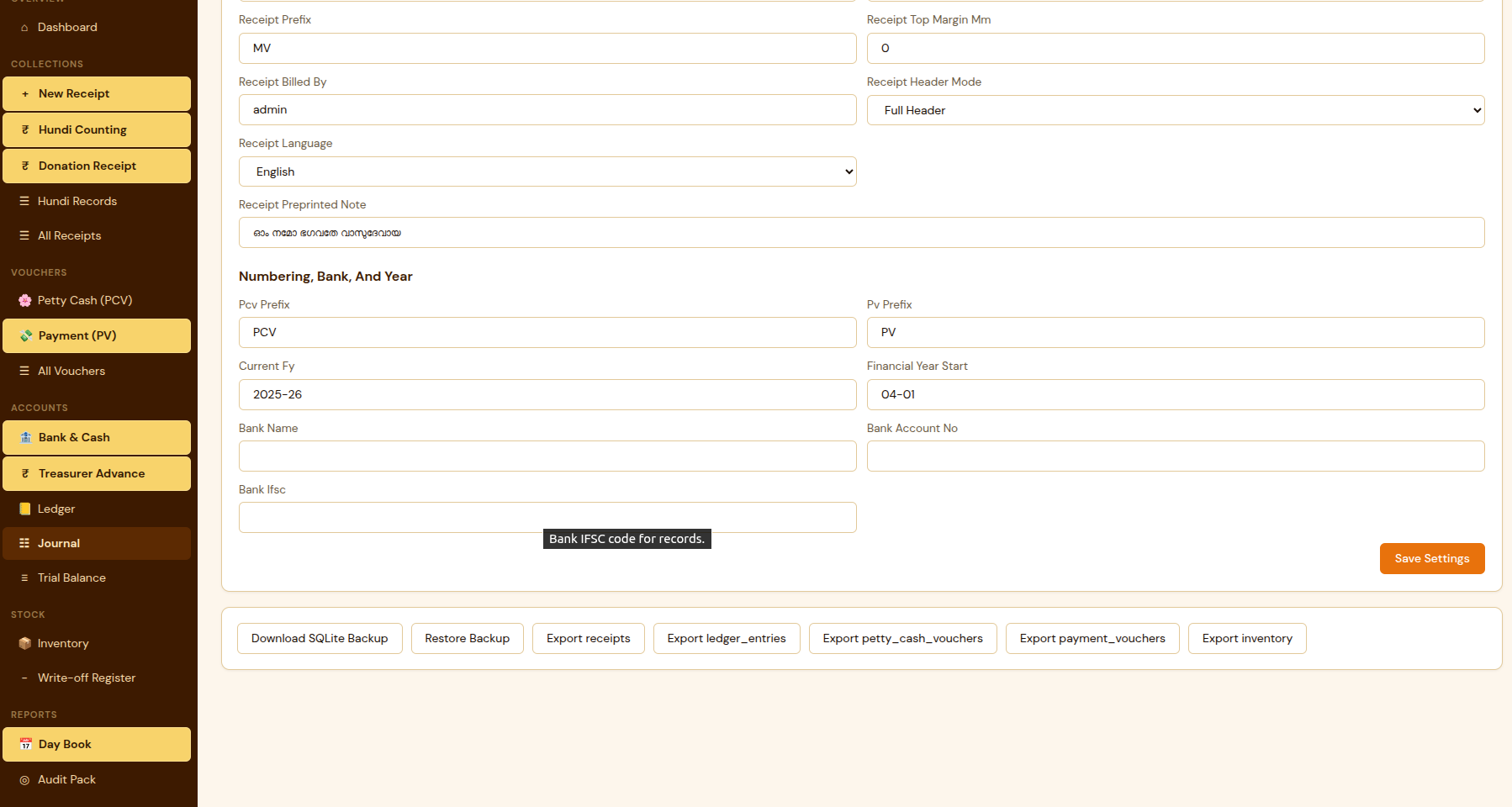Click the list icon beside All Vouchers
Image resolution: width=1512 pixels, height=807 pixels.
[24, 372]
